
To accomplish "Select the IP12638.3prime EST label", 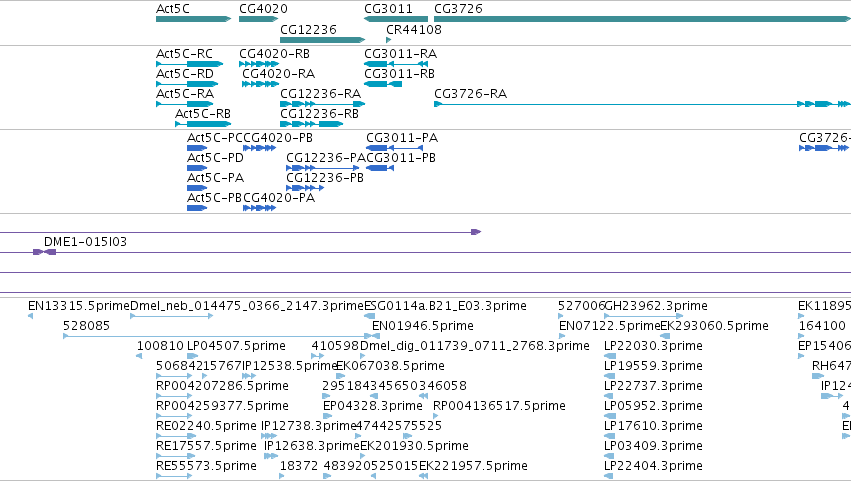I will coord(312,446).
